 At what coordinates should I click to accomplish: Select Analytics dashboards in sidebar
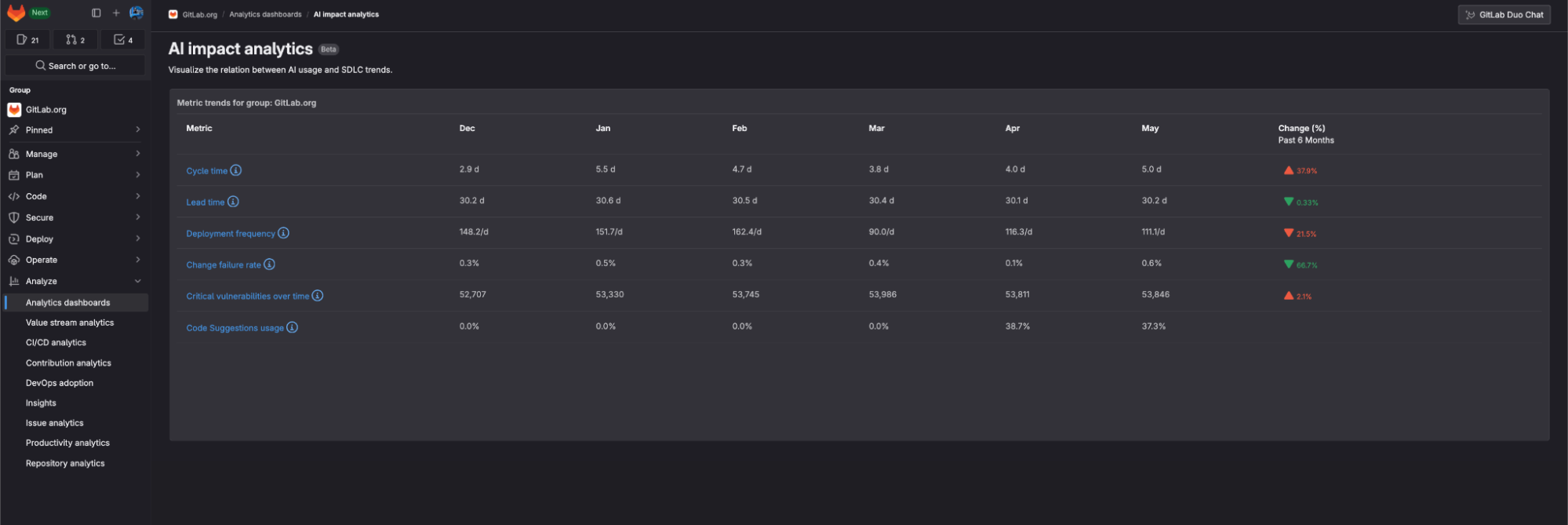(75, 302)
